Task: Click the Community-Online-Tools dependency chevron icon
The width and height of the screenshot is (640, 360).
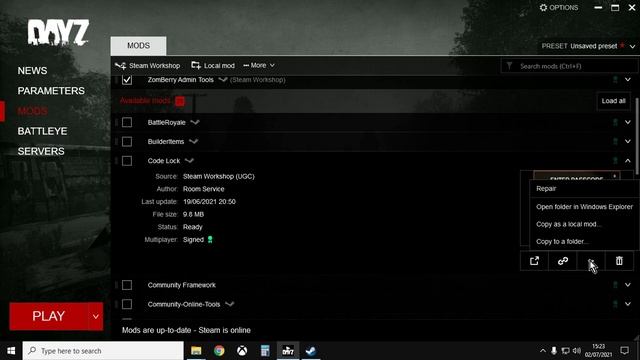Action: [x=229, y=304]
